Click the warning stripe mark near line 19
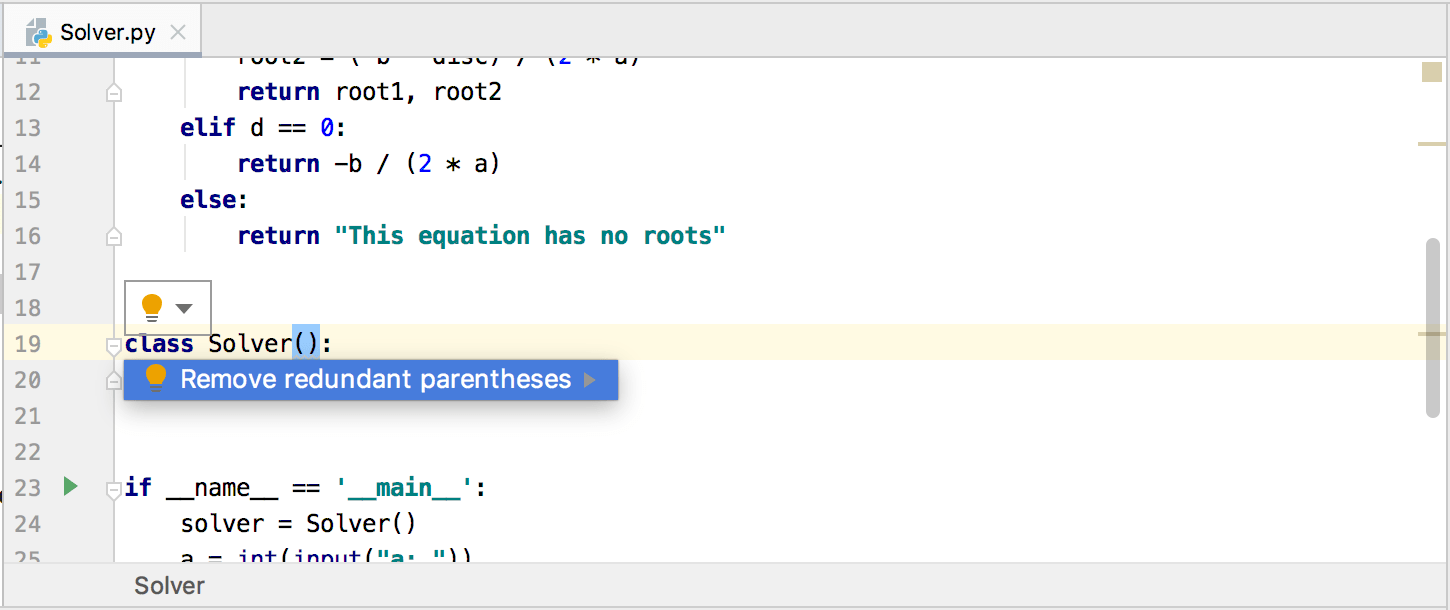The width and height of the screenshot is (1450, 610). 1432,333
